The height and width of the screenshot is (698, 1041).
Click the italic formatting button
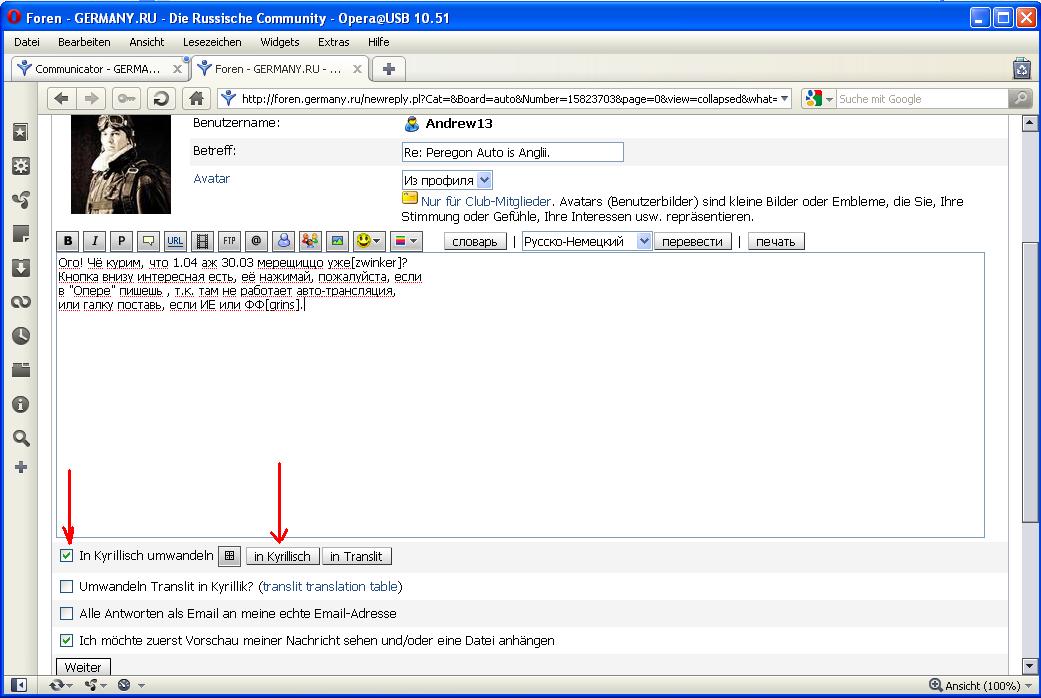(95, 241)
